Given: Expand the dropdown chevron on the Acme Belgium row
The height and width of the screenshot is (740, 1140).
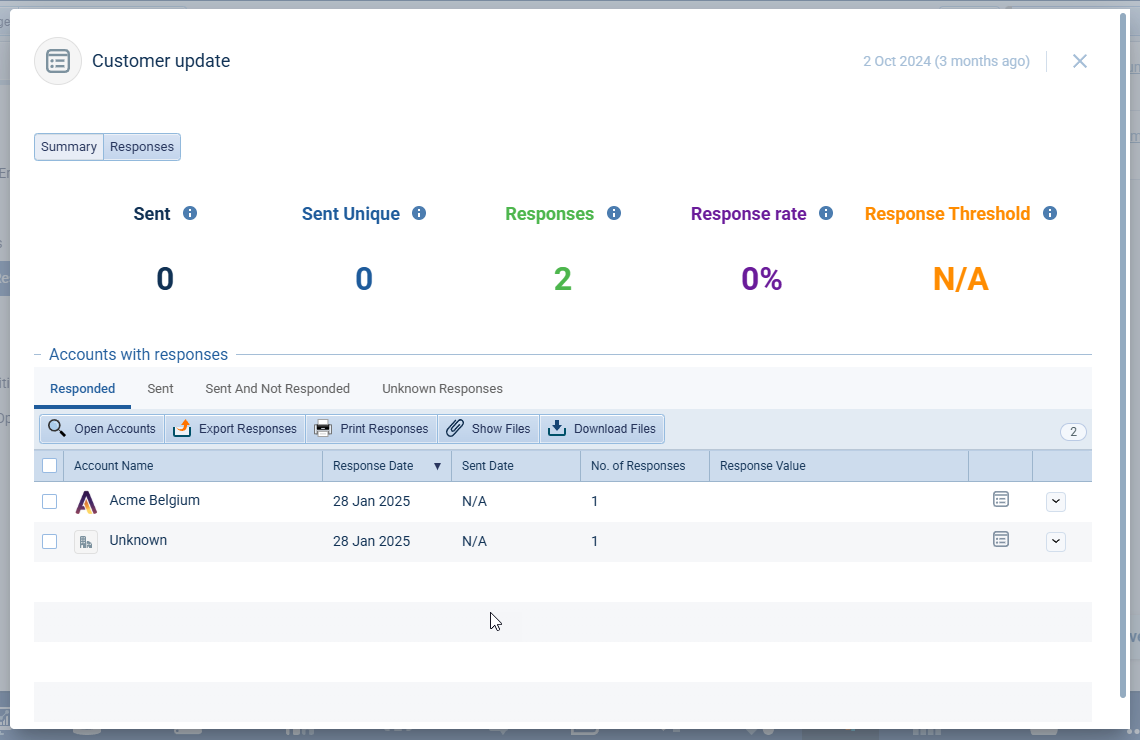Looking at the screenshot, I should (1056, 500).
